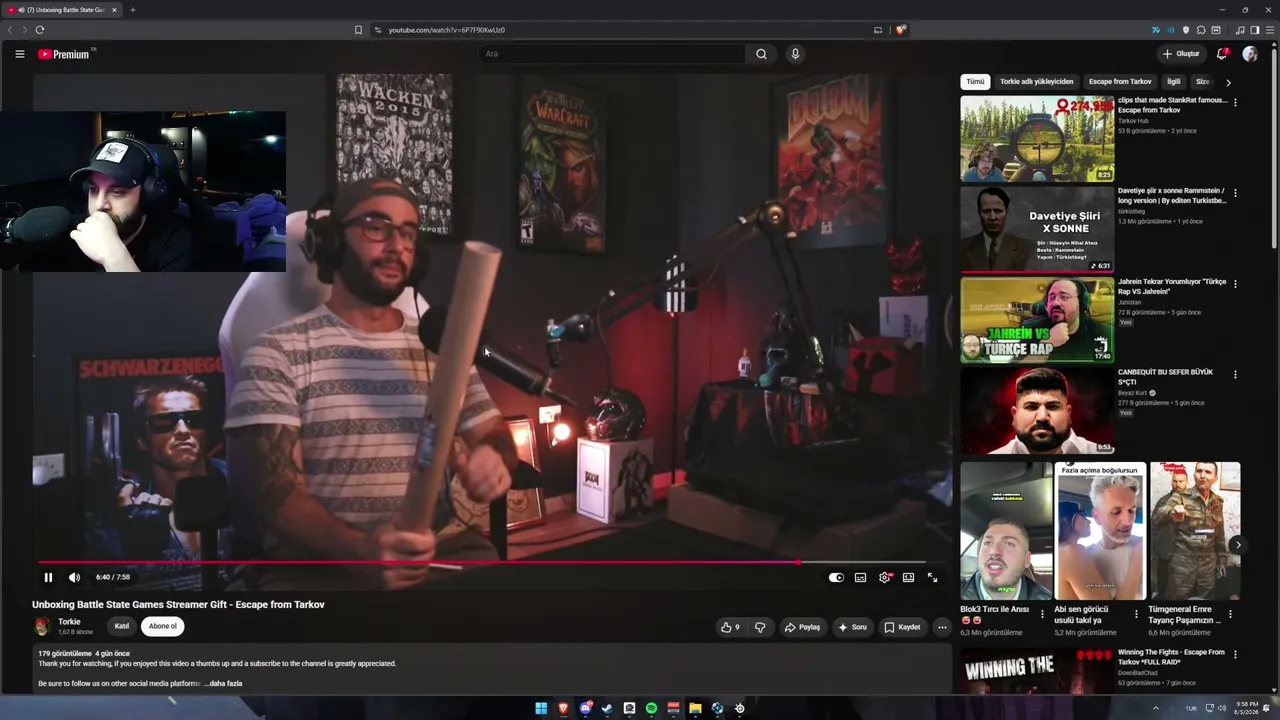1280x720 pixels.
Task: Open Steam from the taskbar
Action: 607,708
